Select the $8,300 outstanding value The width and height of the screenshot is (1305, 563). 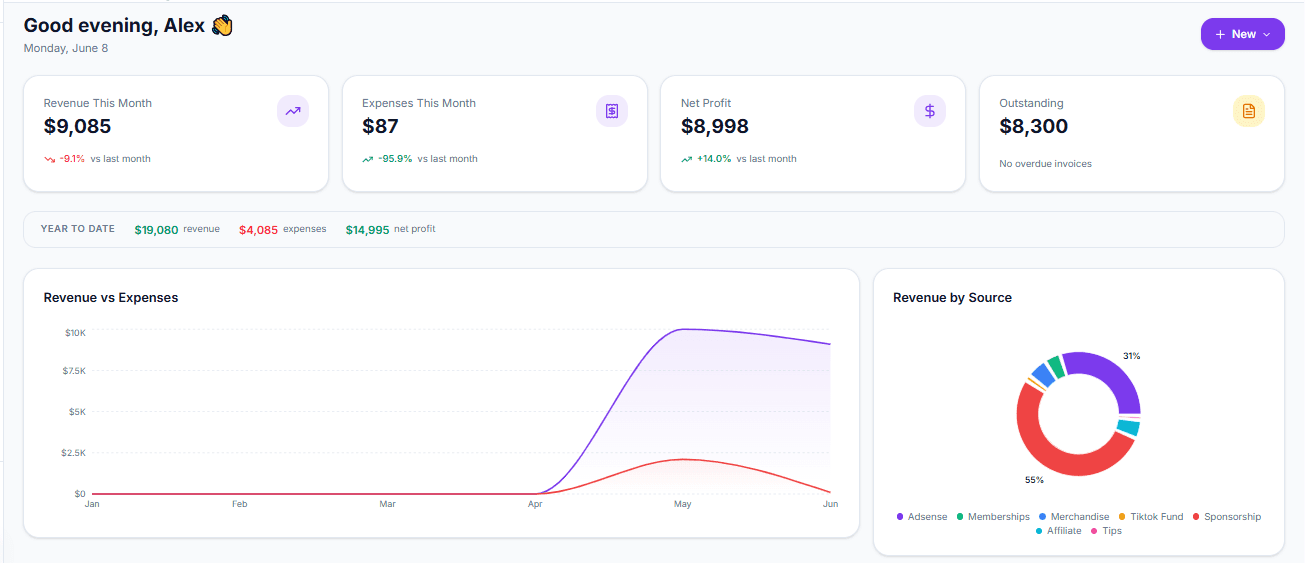click(x=1034, y=127)
